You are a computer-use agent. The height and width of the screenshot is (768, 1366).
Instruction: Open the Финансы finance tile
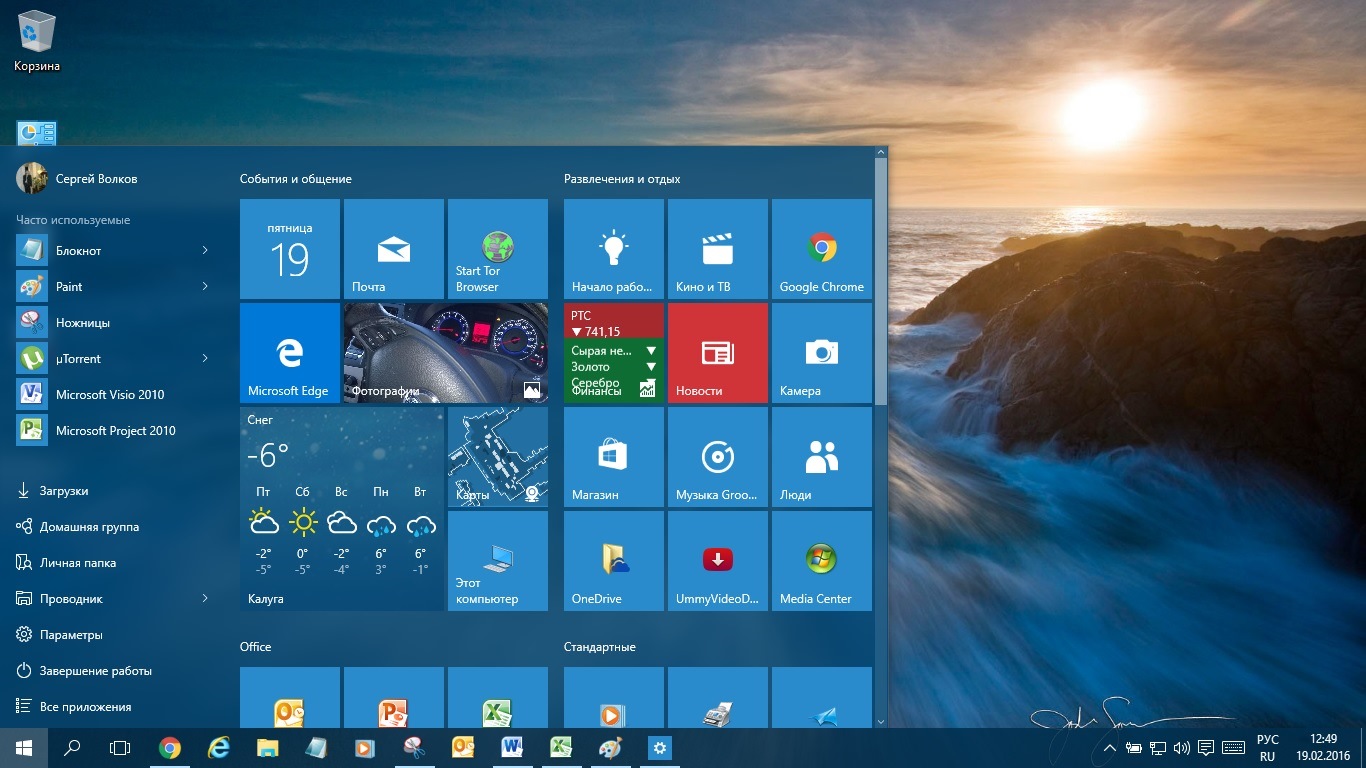pyautogui.click(x=614, y=353)
